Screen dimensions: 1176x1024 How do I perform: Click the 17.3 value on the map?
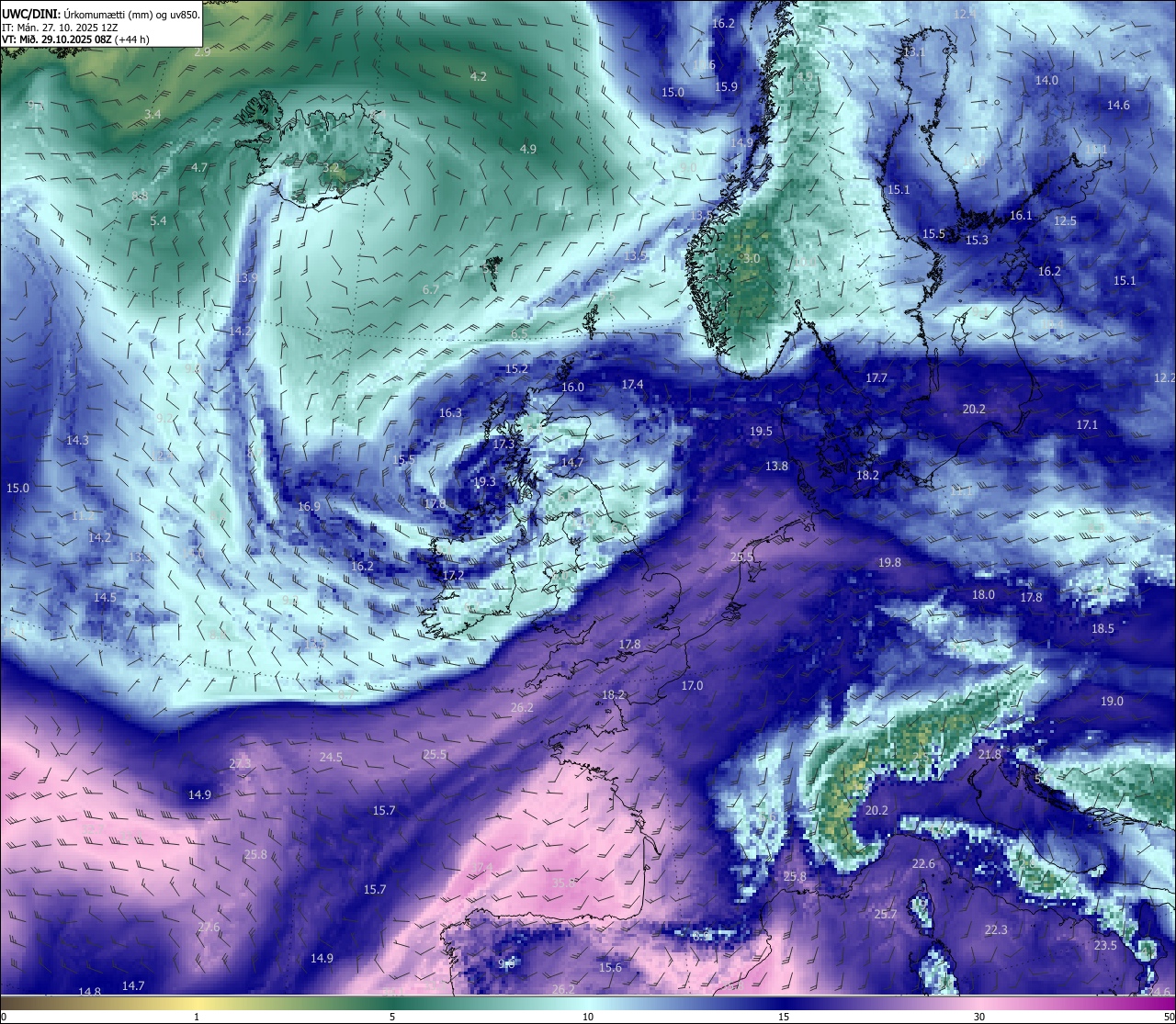pyautogui.click(x=503, y=444)
